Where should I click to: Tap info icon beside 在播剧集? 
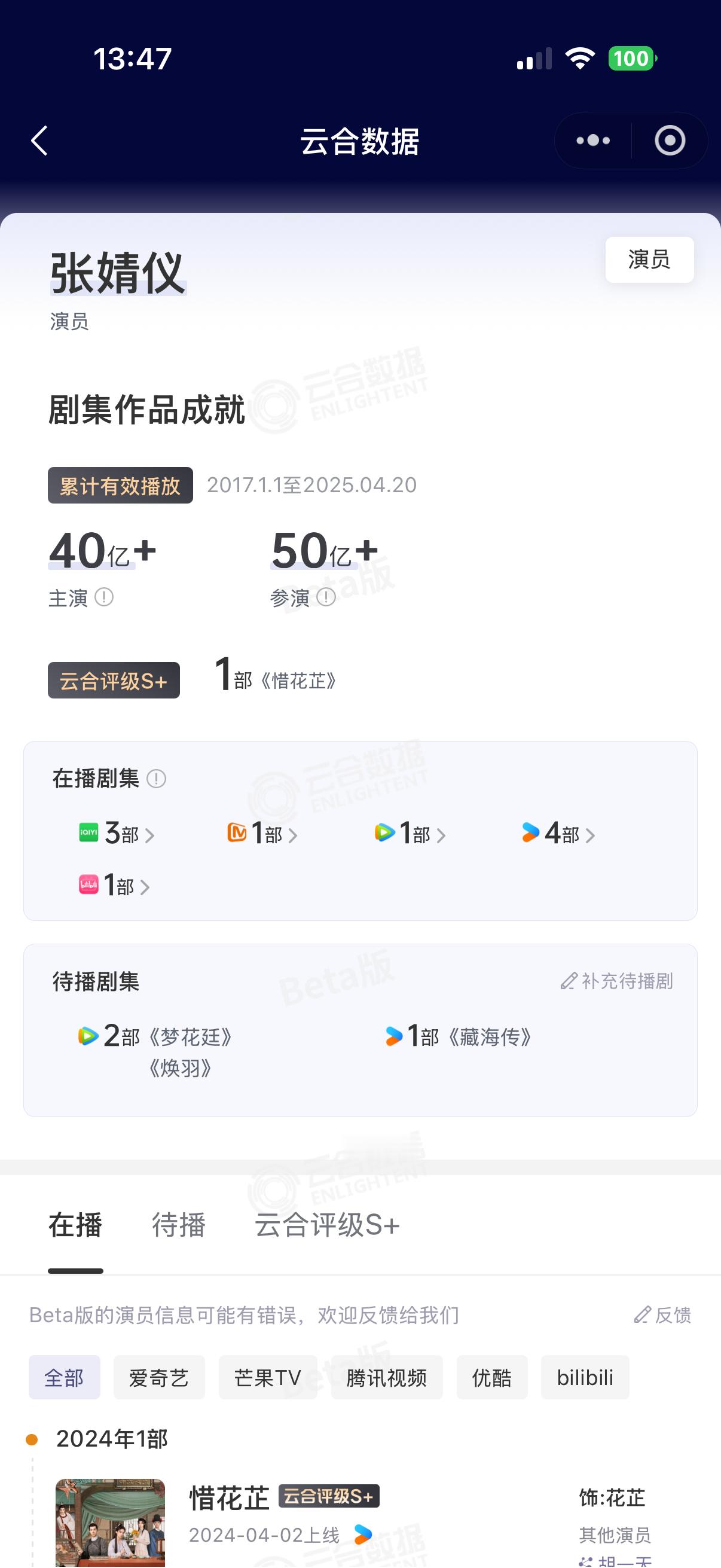click(x=157, y=779)
